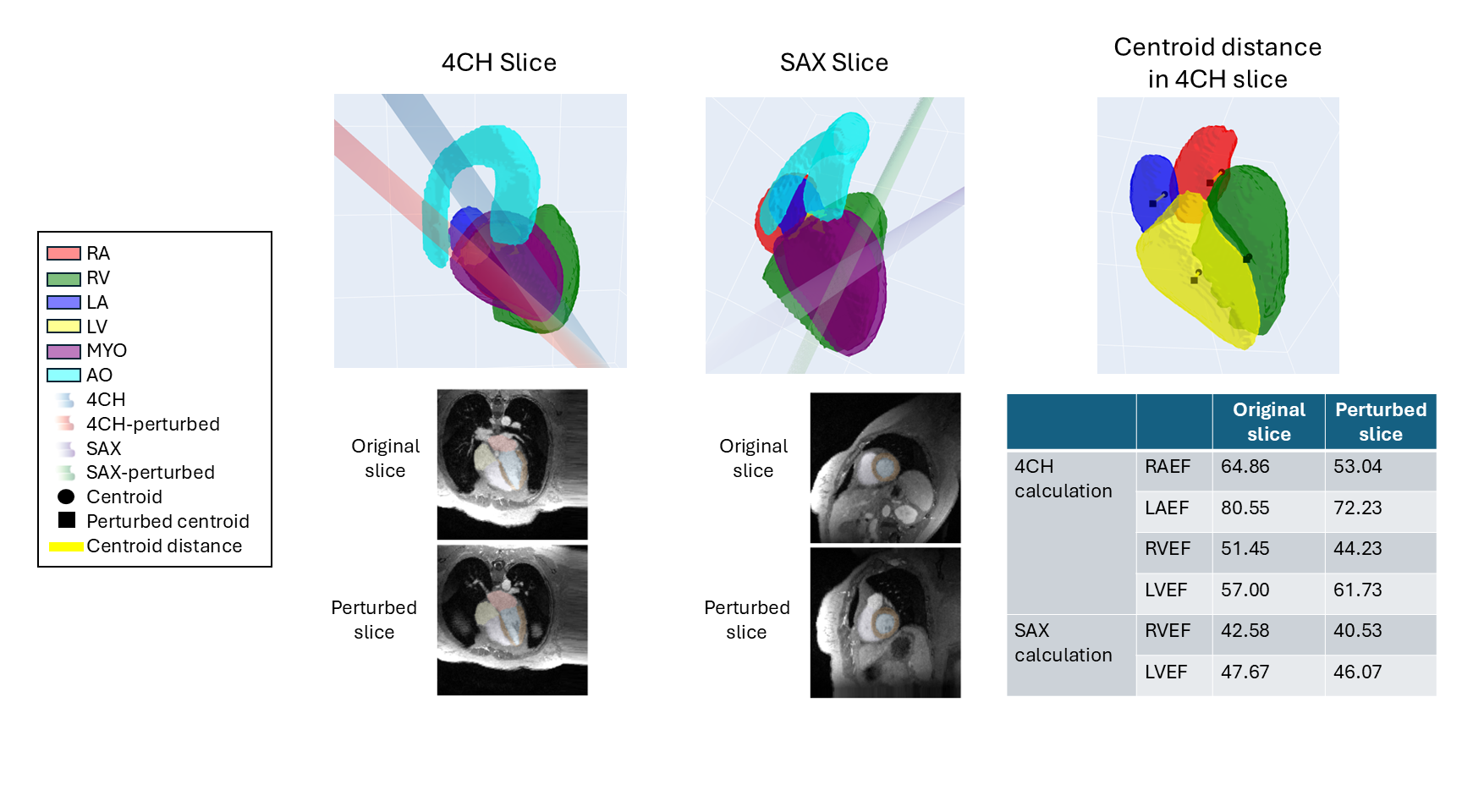Click the SAX-perturbed plane legend icon
The width and height of the screenshot is (1462, 812).
coord(66,472)
